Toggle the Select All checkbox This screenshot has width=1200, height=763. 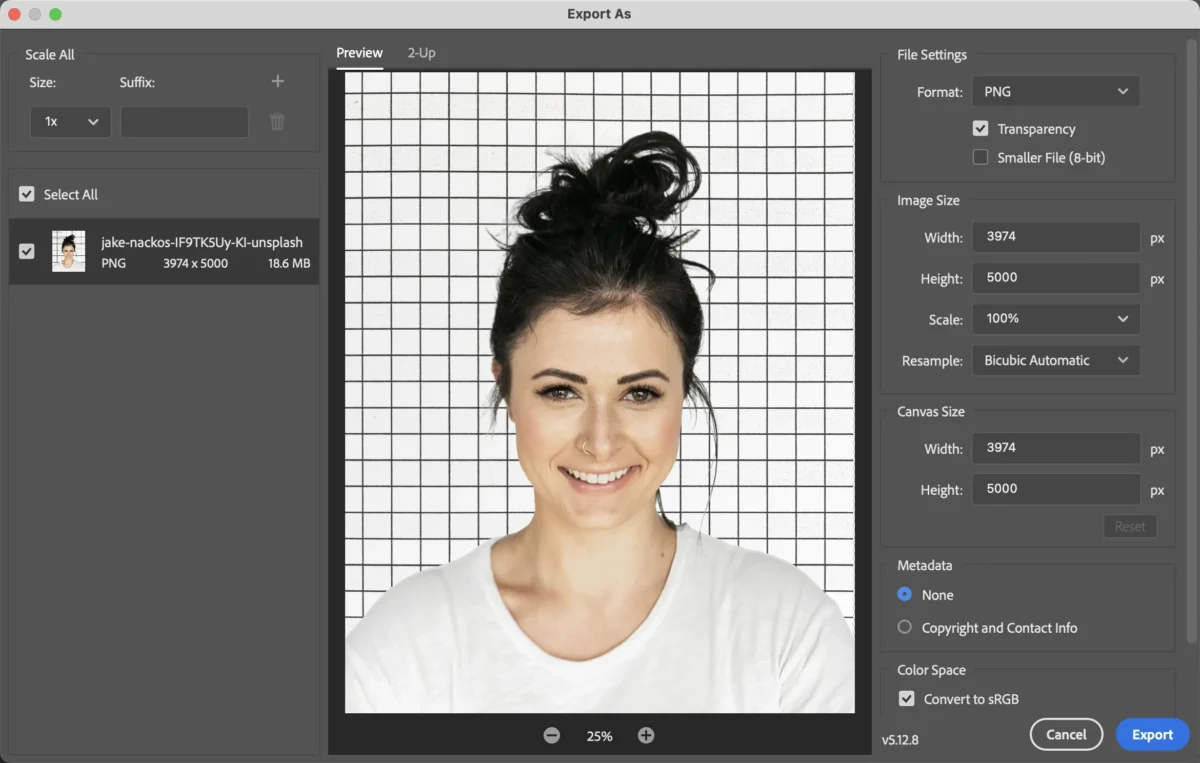pos(26,193)
